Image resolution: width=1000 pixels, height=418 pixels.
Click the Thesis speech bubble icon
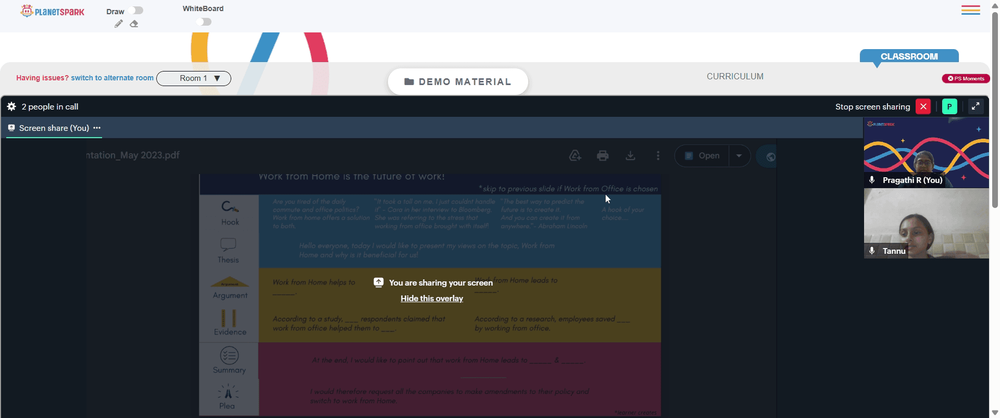click(x=228, y=245)
